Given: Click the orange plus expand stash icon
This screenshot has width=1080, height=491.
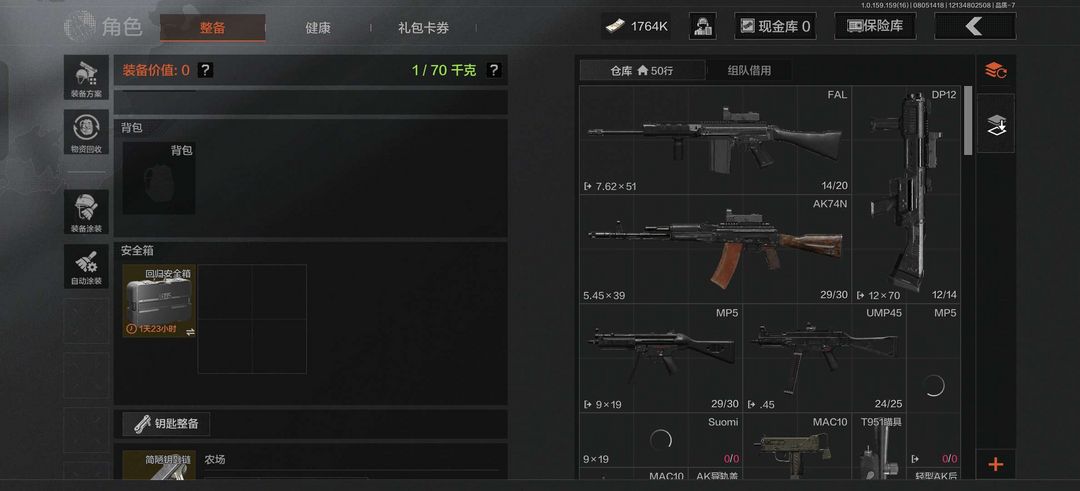Looking at the screenshot, I should tap(995, 464).
